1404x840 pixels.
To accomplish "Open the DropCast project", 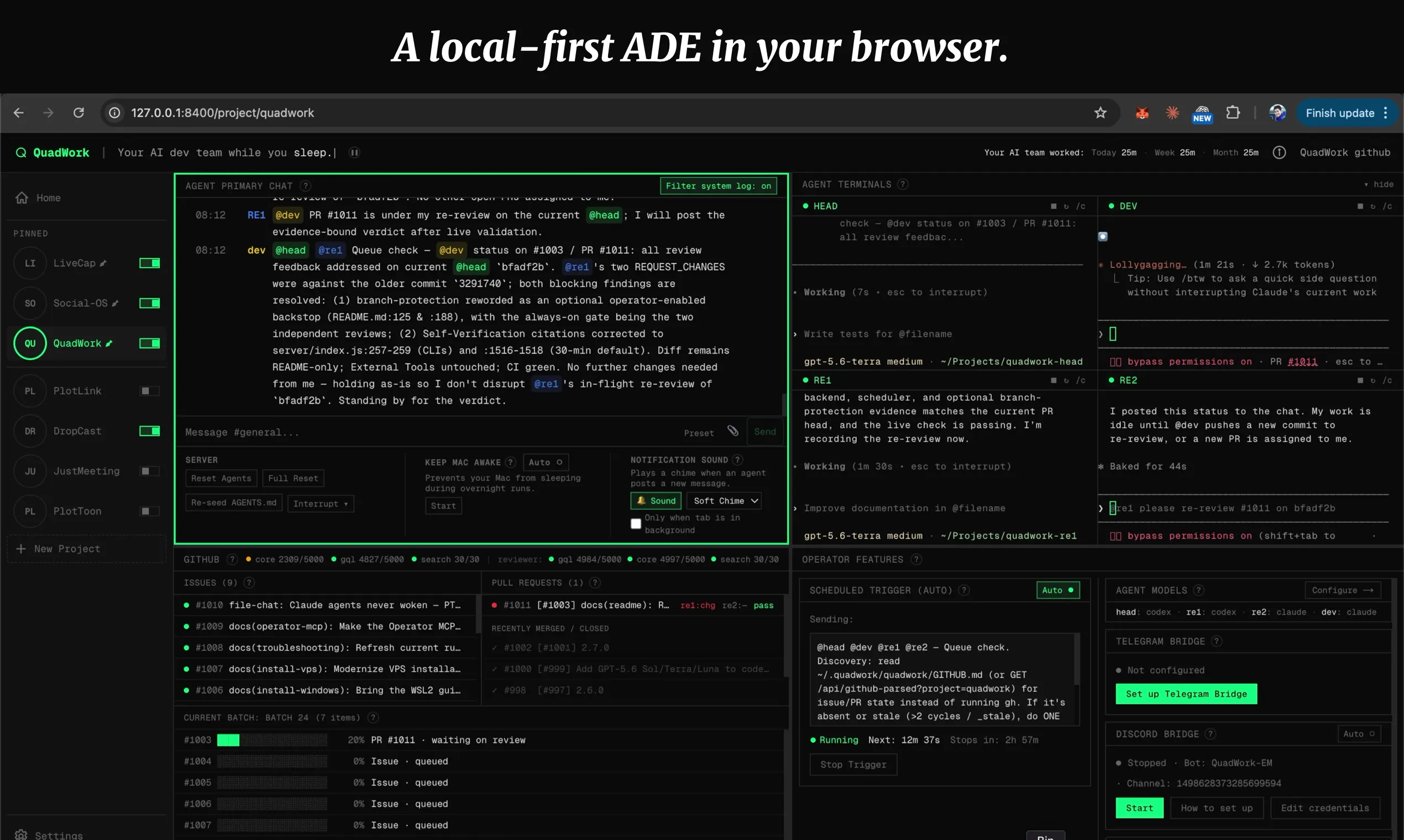I will click(77, 431).
